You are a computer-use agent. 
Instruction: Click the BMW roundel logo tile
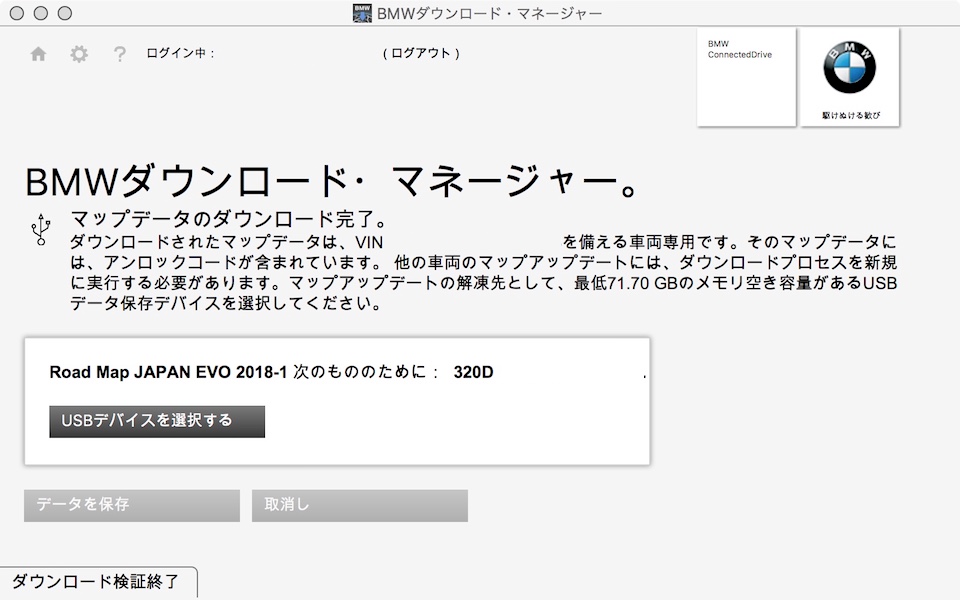point(850,77)
